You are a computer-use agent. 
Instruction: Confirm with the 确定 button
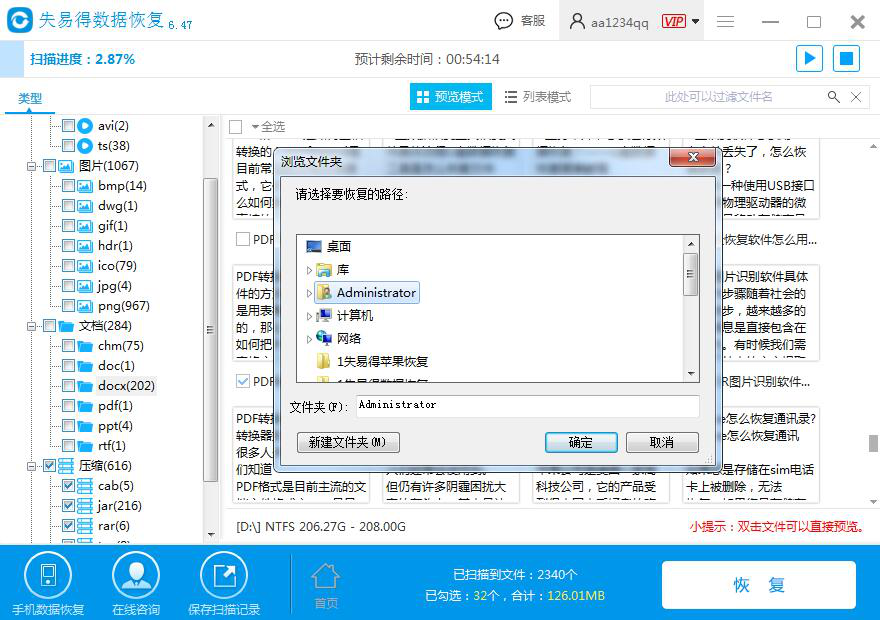coord(581,443)
